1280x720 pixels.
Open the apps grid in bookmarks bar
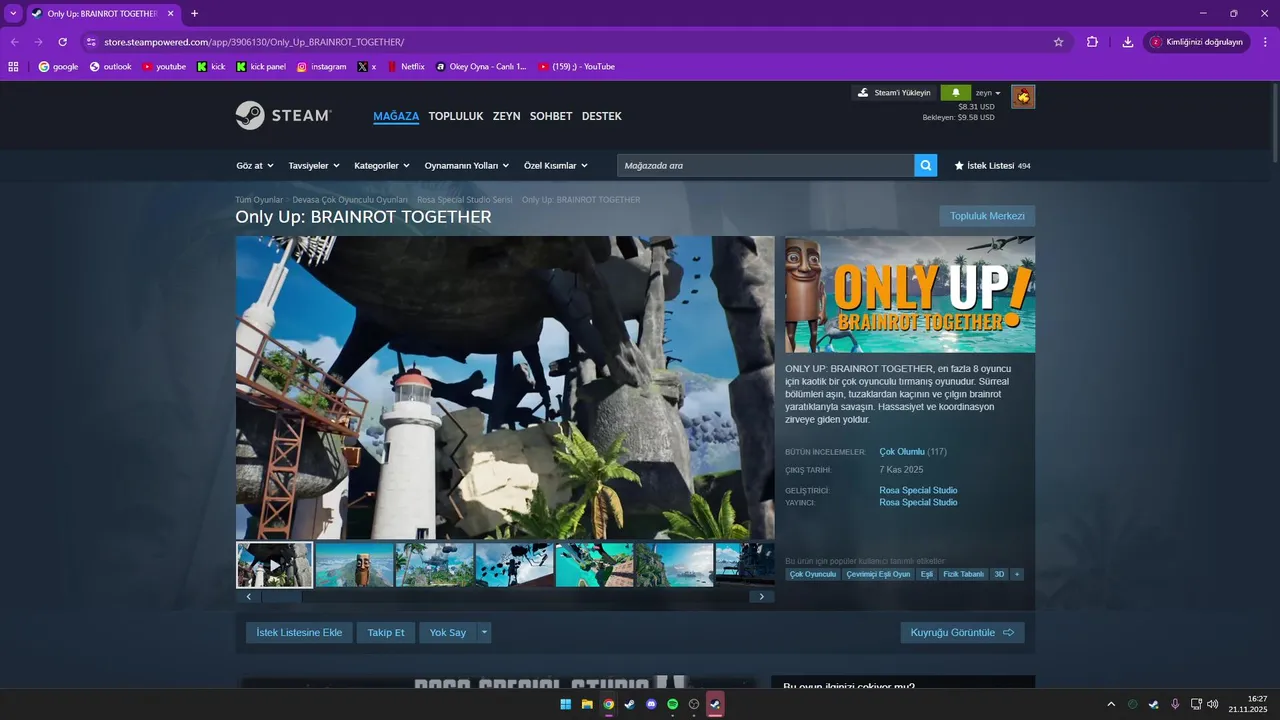coord(13,67)
